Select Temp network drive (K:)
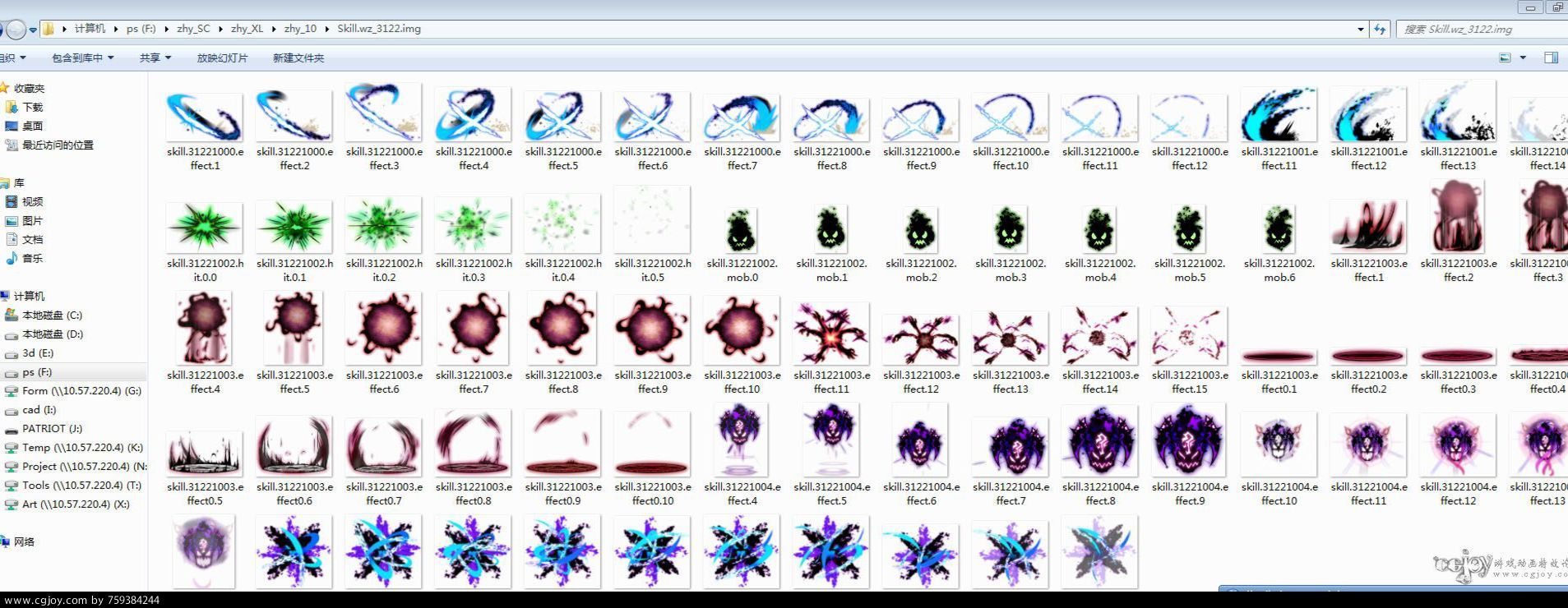 tap(82, 447)
